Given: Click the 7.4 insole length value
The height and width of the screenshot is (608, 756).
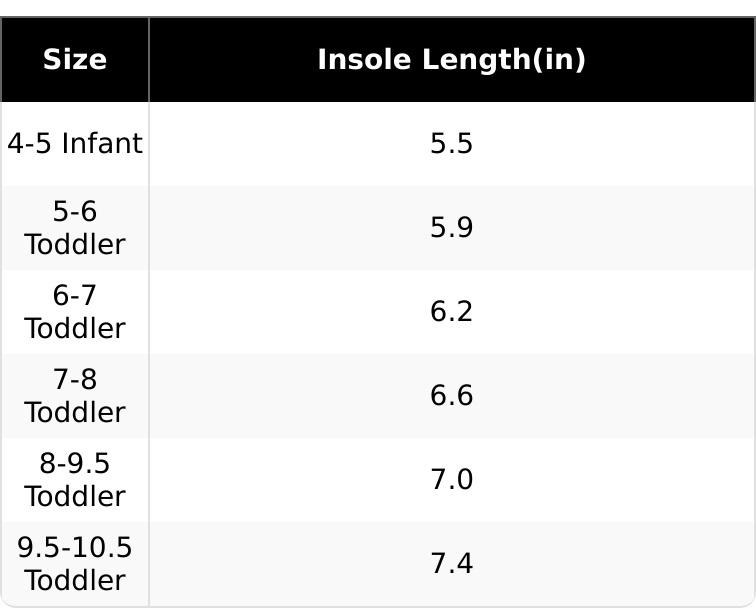Looking at the screenshot, I should pyautogui.click(x=451, y=564).
